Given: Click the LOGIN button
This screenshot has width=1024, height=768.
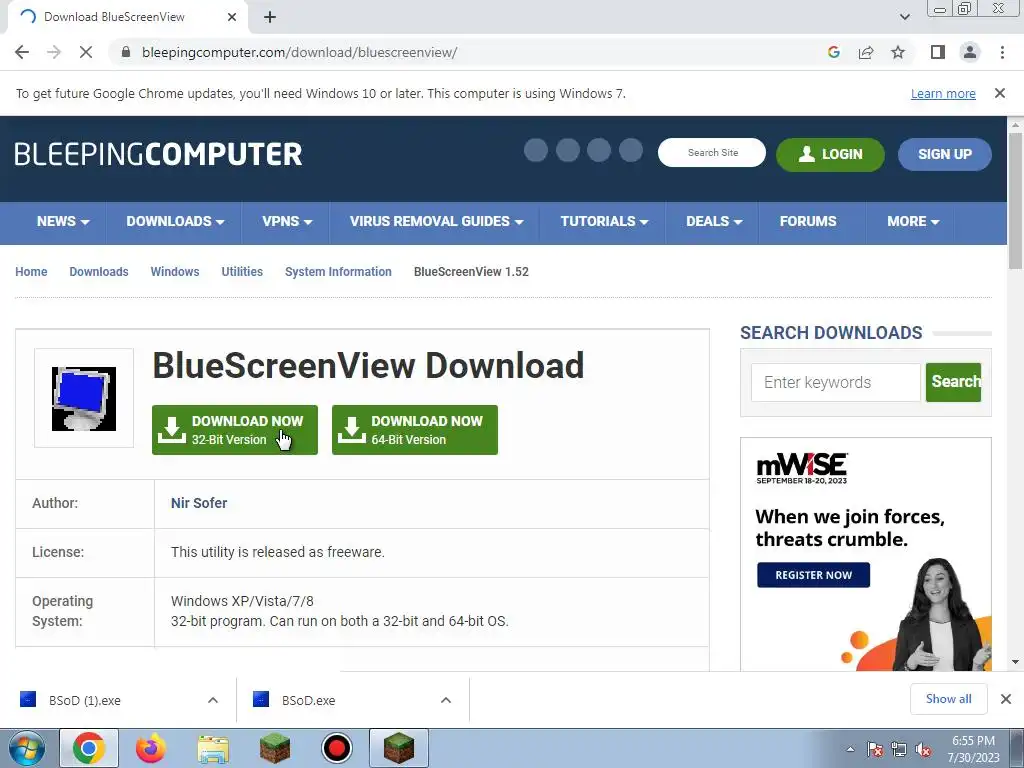Looking at the screenshot, I should (x=830, y=154).
